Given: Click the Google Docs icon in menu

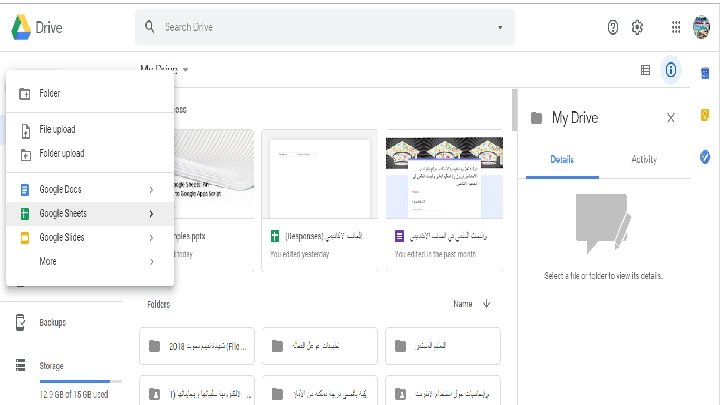Looking at the screenshot, I should (x=25, y=190).
